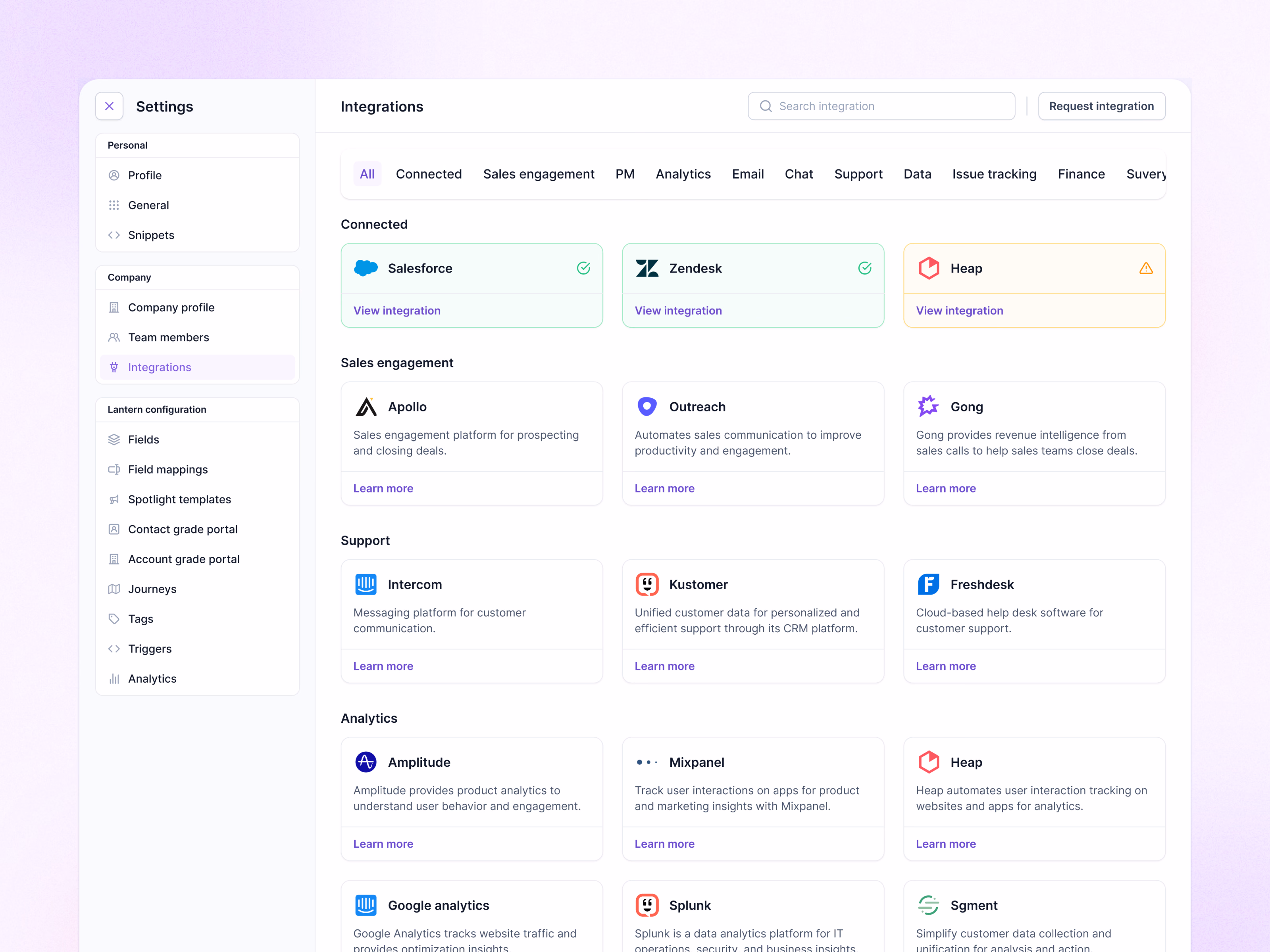
Task: Click the Snippets code icon
Action: click(x=114, y=235)
